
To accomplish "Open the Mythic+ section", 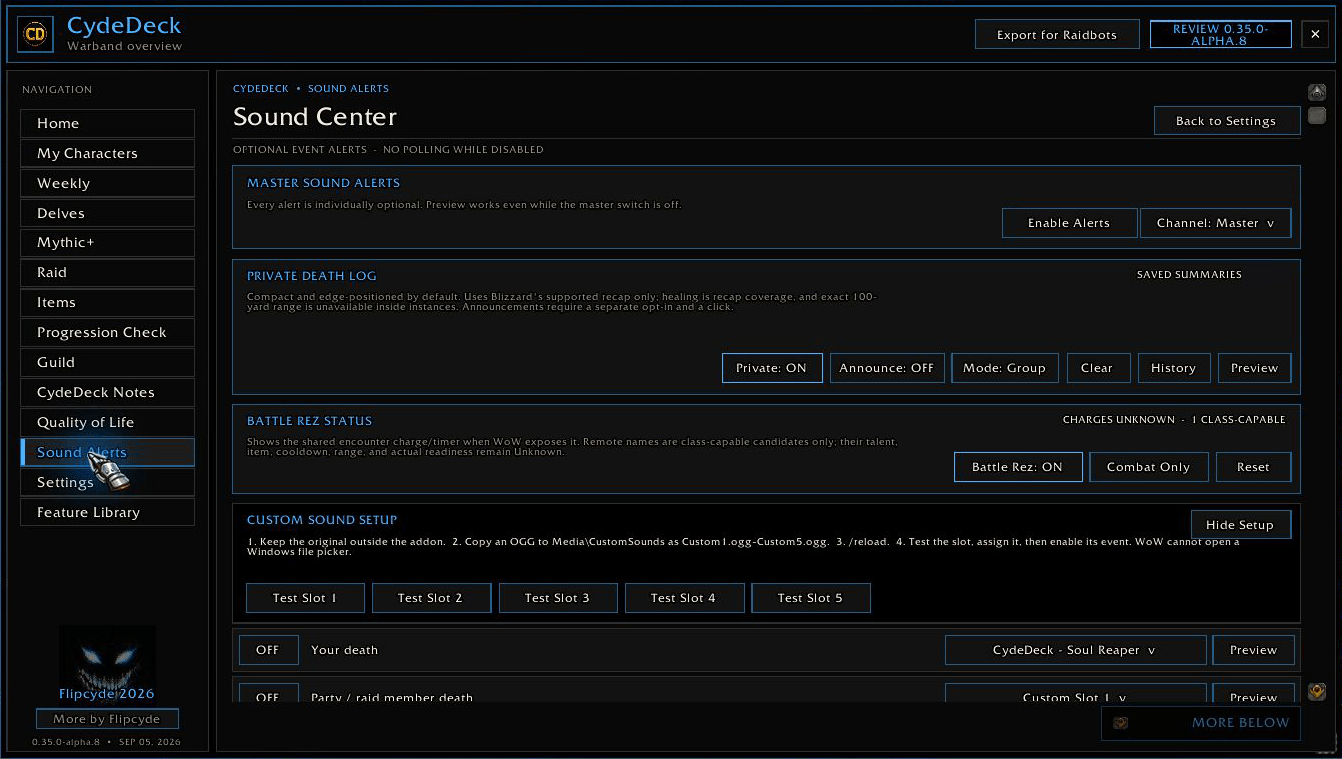I will (x=107, y=243).
